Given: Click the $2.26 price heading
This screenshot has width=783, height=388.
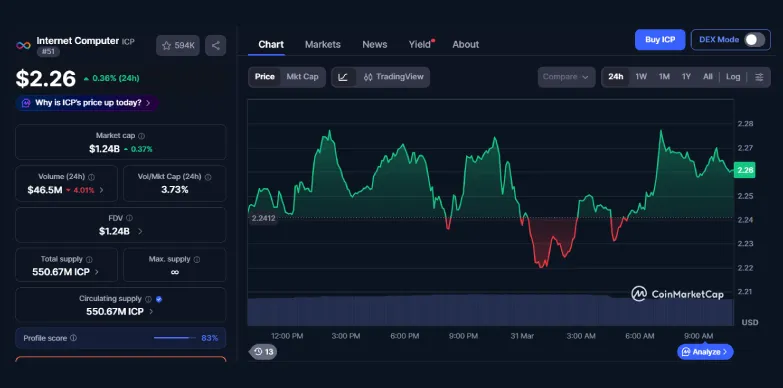Looking at the screenshot, I should pyautogui.click(x=45, y=79).
